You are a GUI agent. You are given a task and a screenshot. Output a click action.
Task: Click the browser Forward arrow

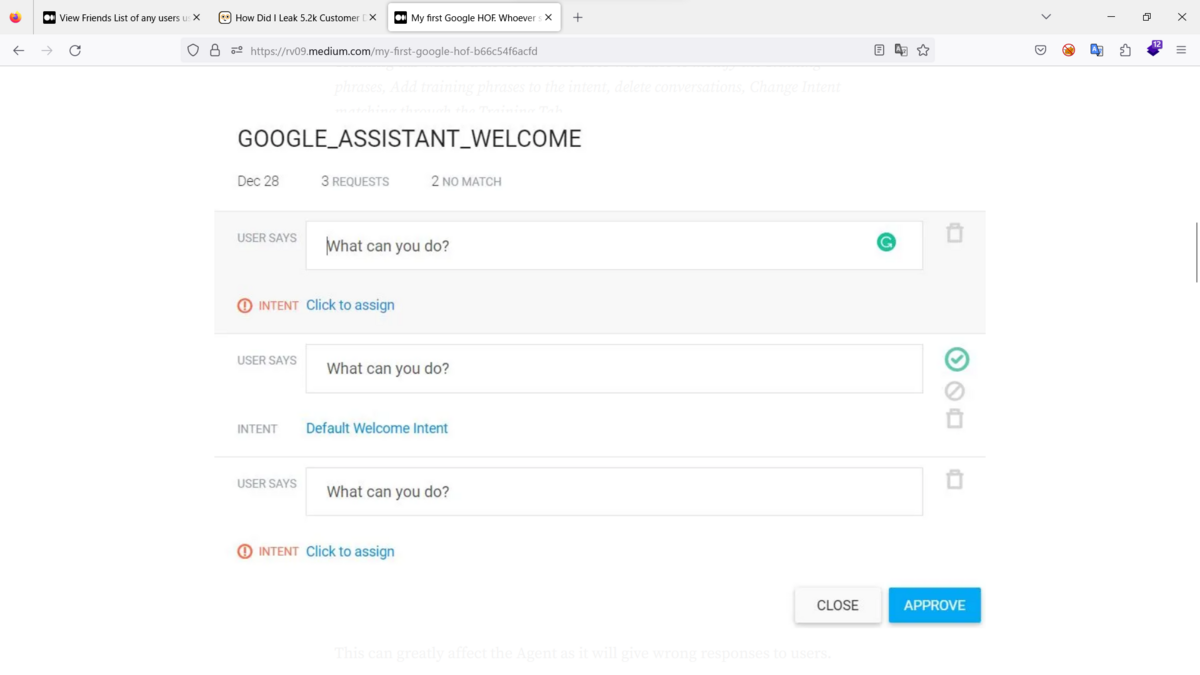tap(46, 50)
